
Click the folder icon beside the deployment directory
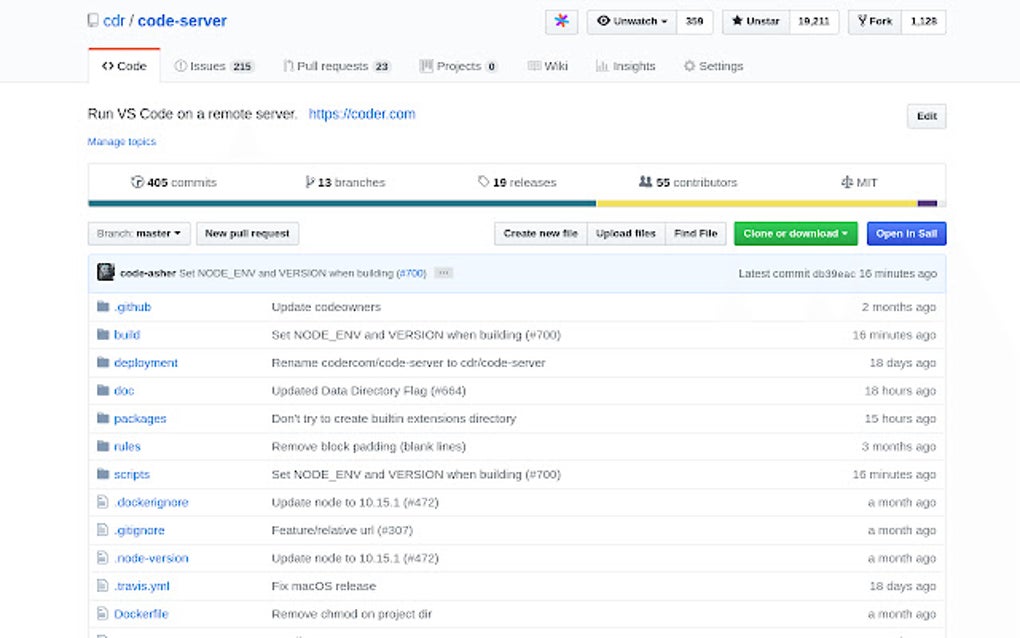click(103, 362)
